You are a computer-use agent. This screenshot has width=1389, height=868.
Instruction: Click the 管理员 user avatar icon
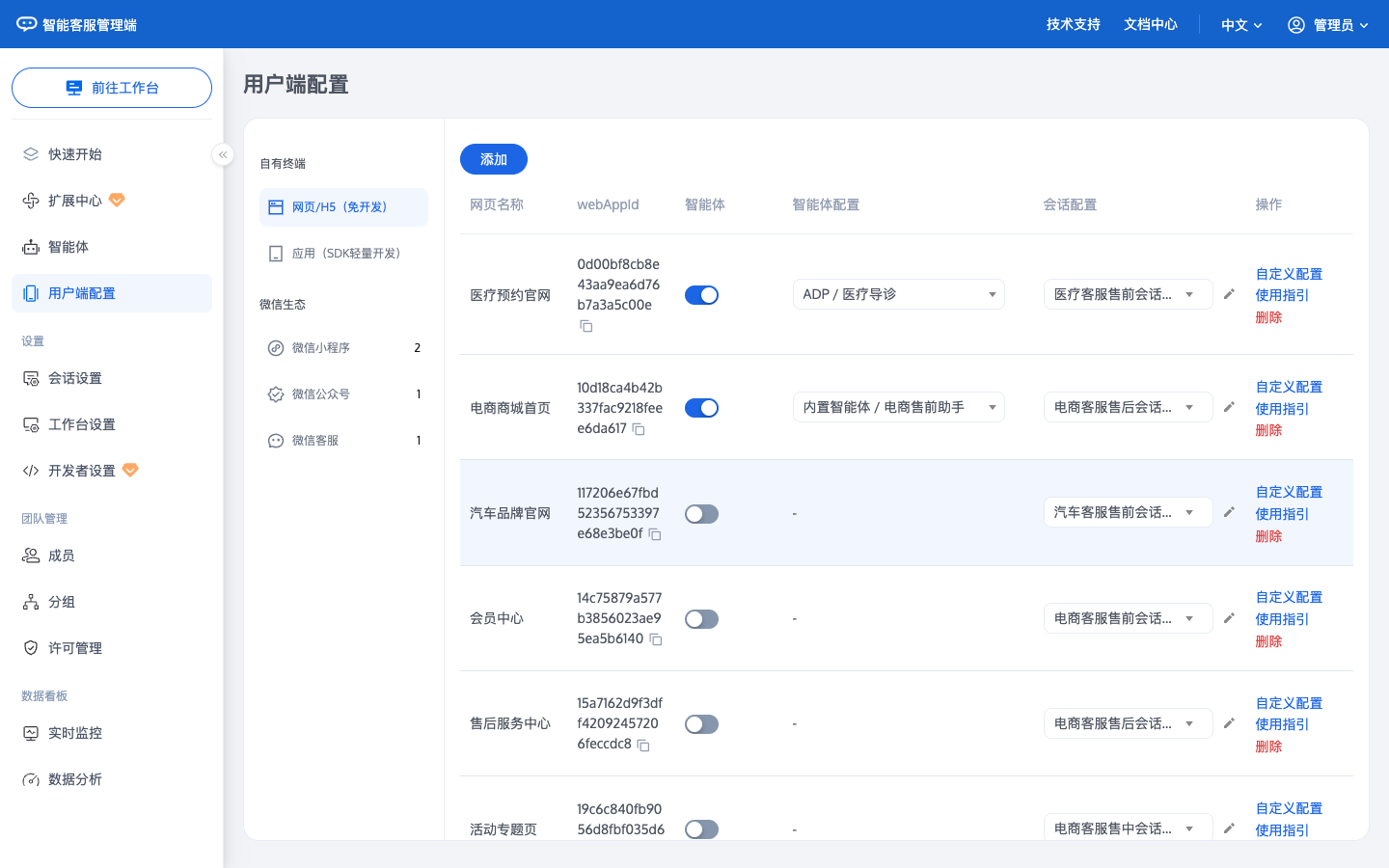(1296, 25)
